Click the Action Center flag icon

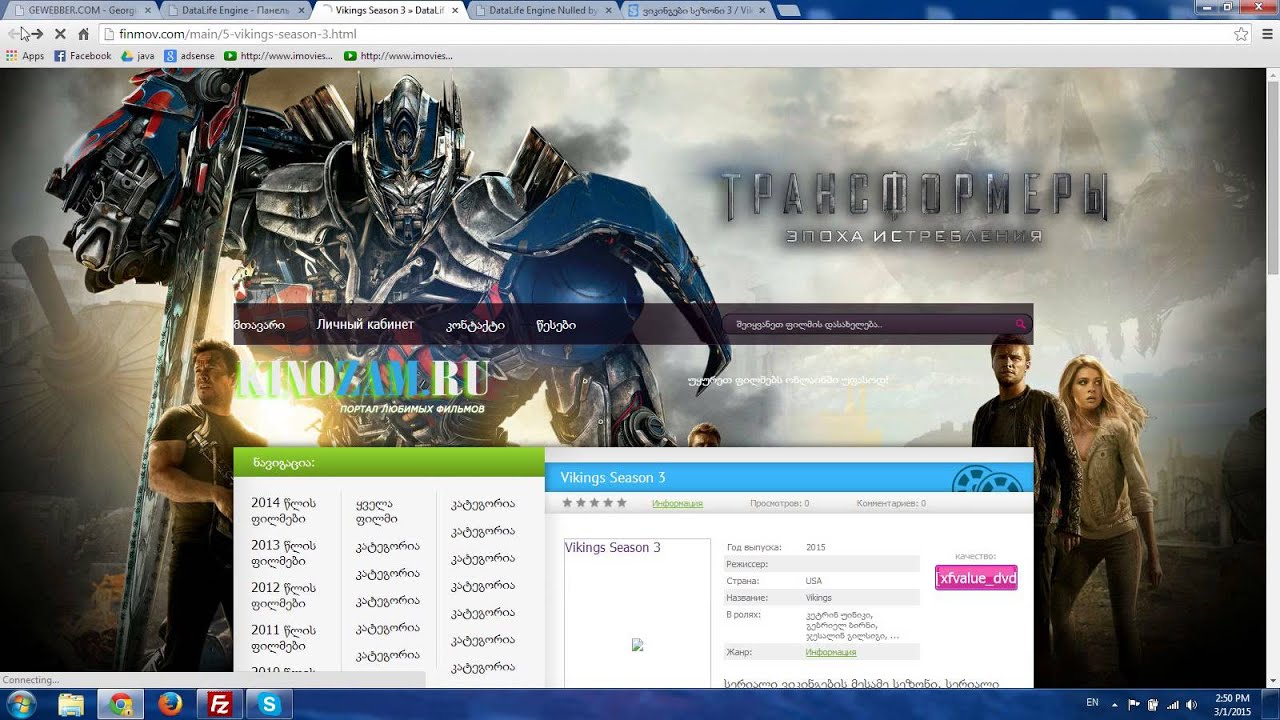(x=1134, y=704)
